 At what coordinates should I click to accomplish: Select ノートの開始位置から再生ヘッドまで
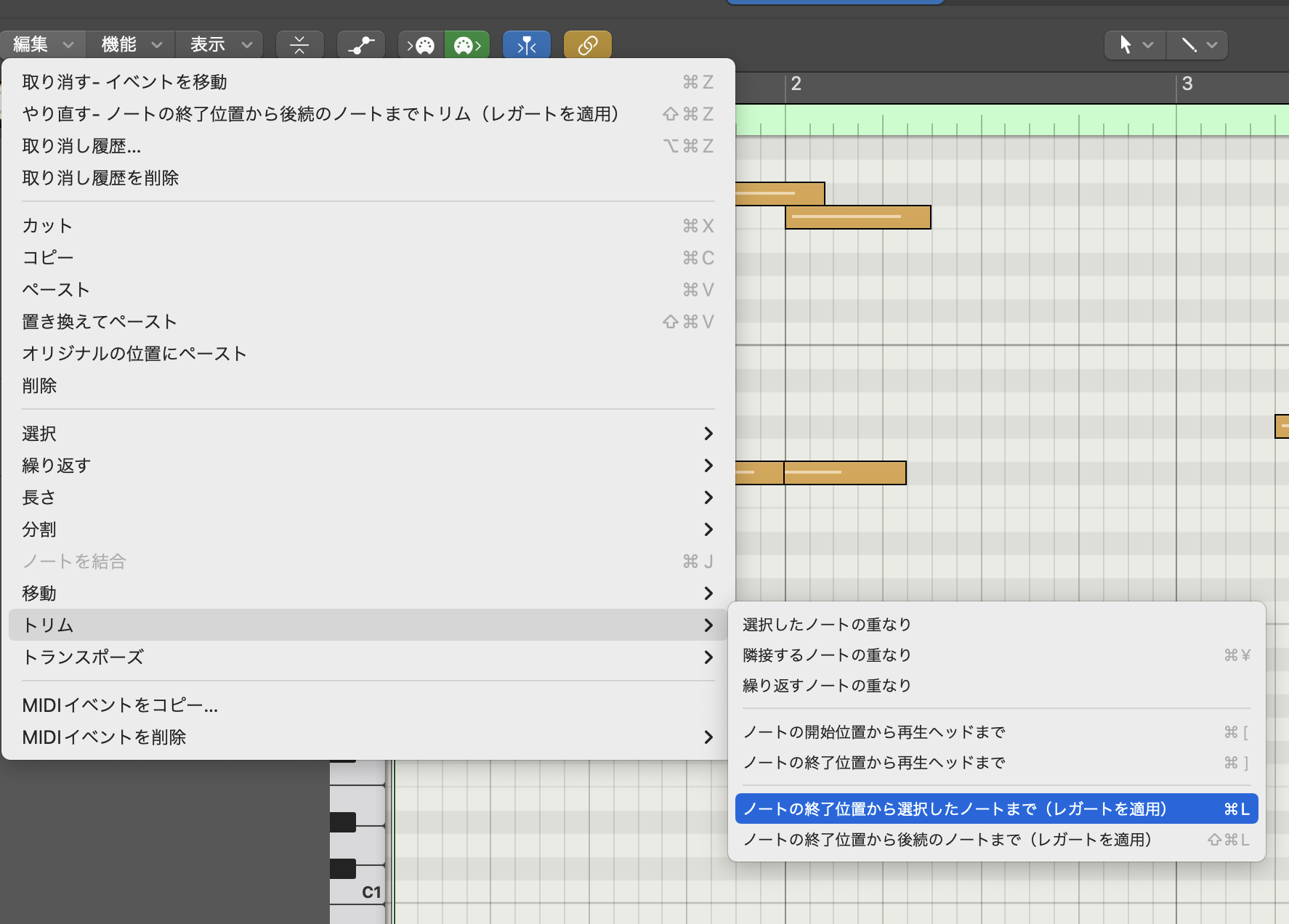point(874,732)
